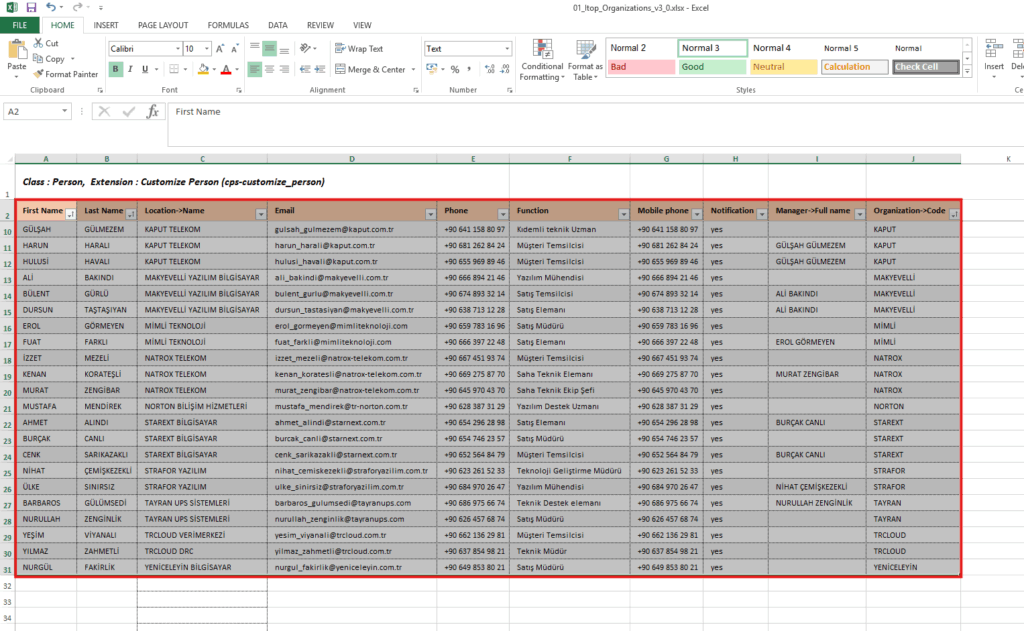
Task: Open text orientation options
Action: click(x=305, y=48)
